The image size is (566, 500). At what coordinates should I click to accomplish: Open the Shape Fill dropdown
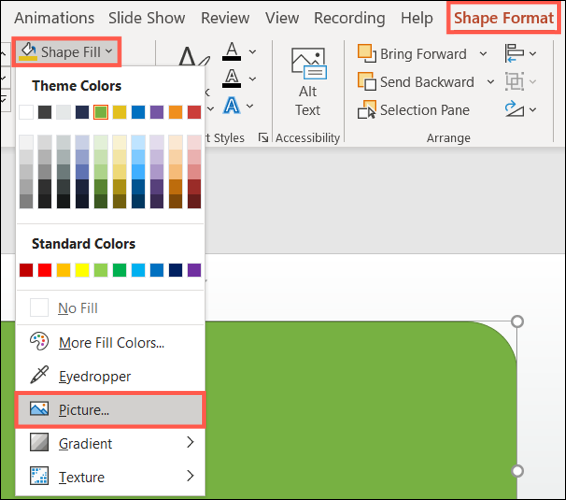click(x=66, y=52)
